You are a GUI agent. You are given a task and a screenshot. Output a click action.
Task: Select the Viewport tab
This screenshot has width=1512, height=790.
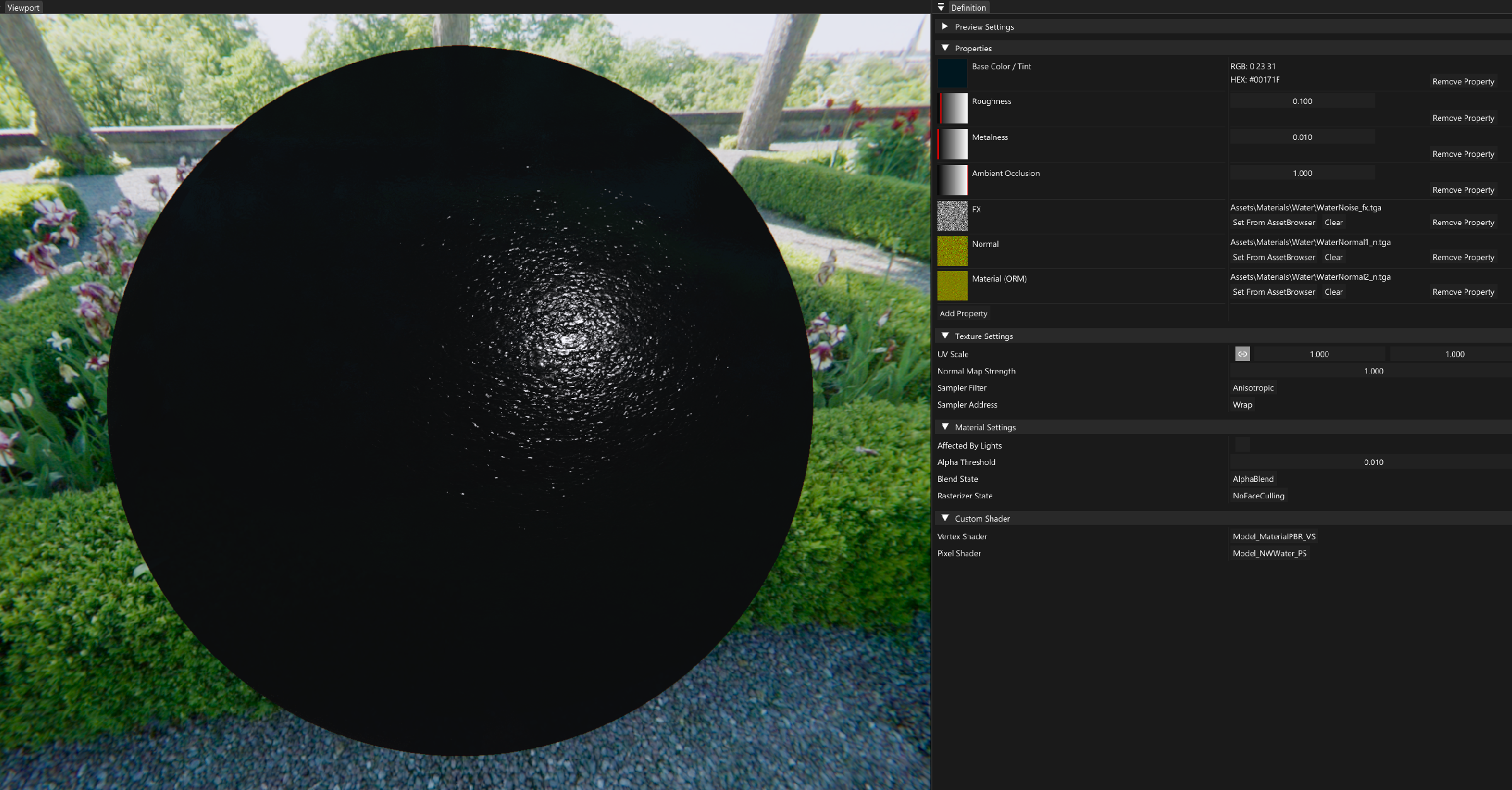[x=23, y=8]
